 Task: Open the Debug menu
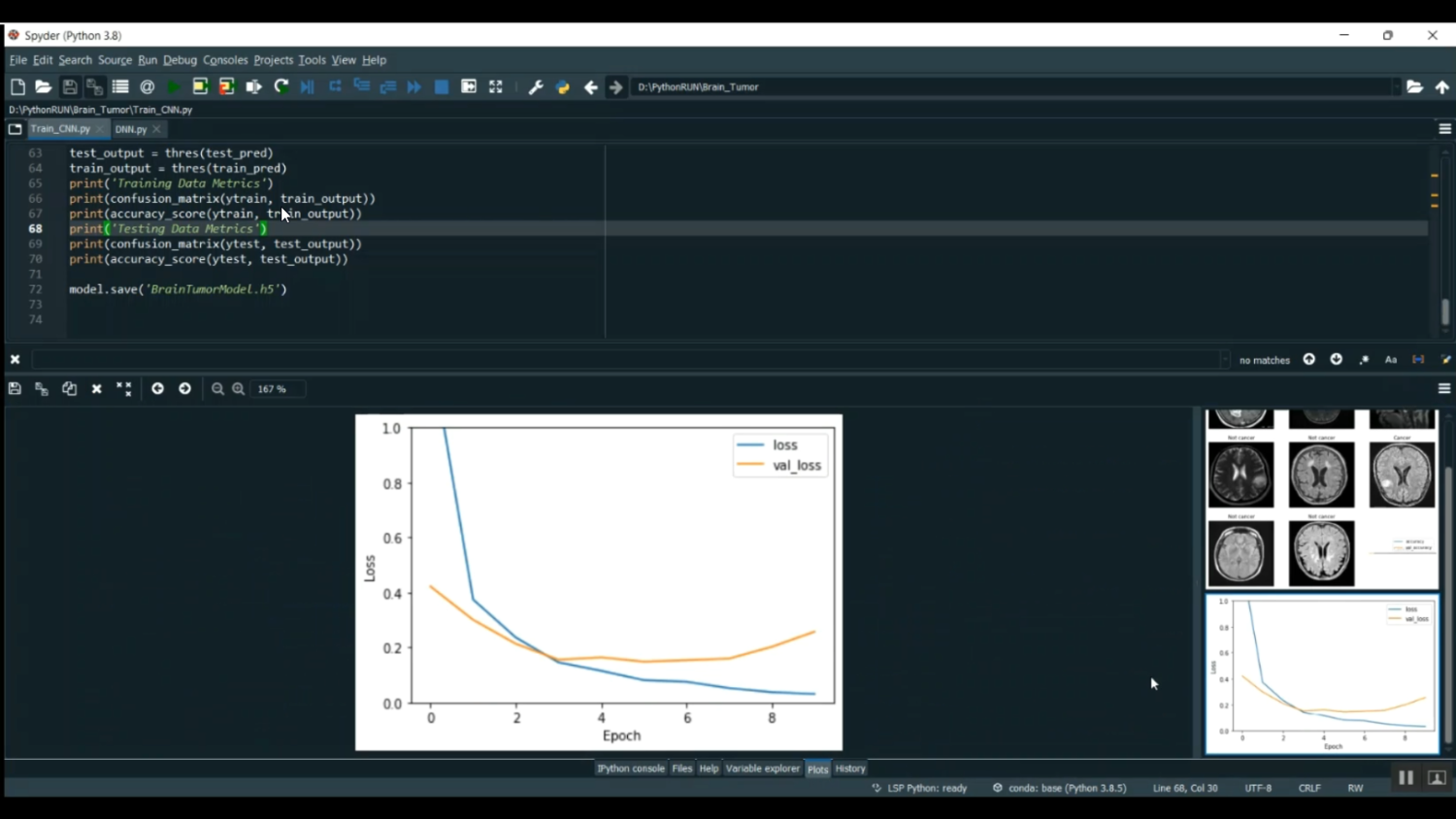(x=180, y=60)
